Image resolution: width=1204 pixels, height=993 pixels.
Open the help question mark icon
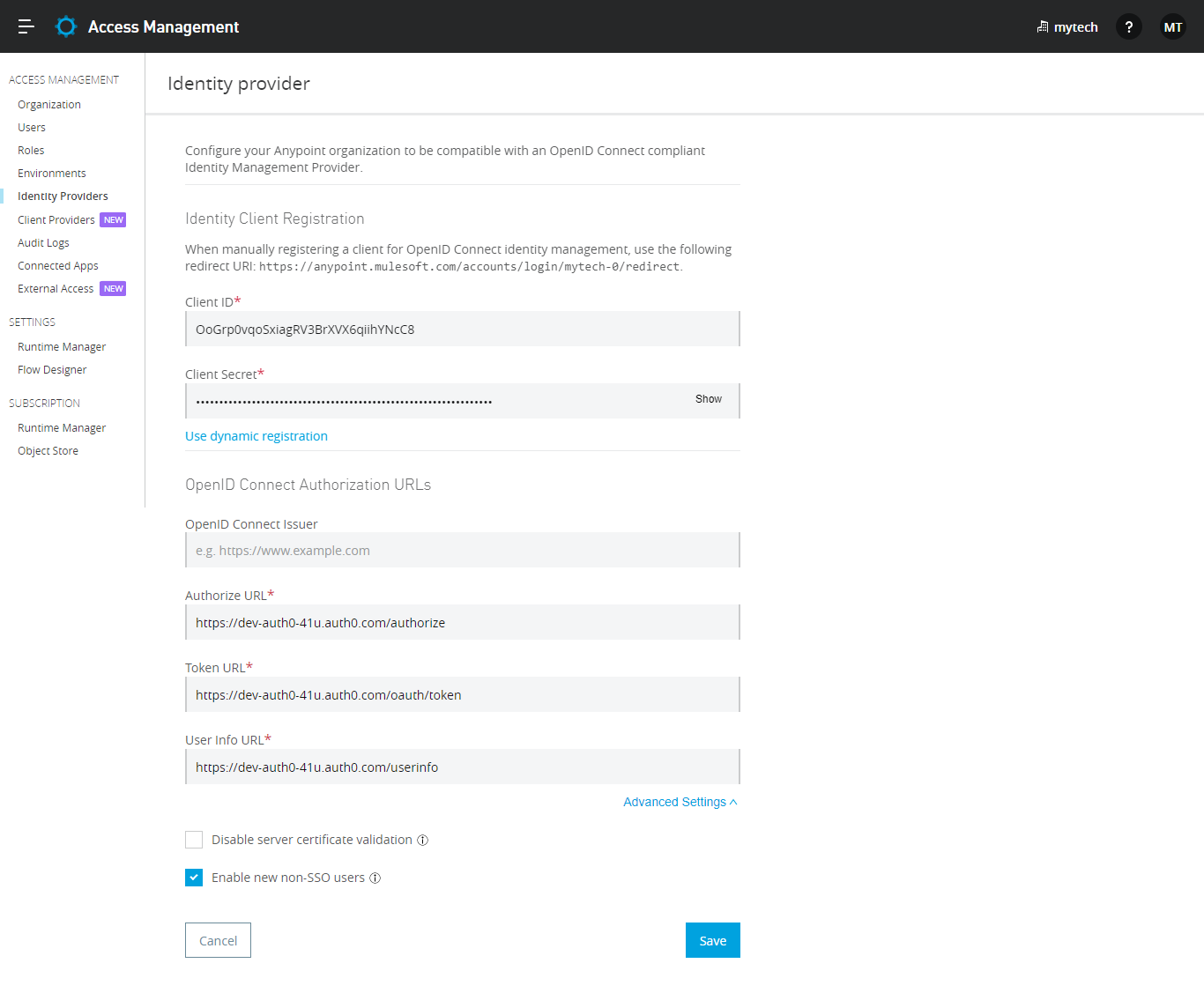tap(1128, 26)
